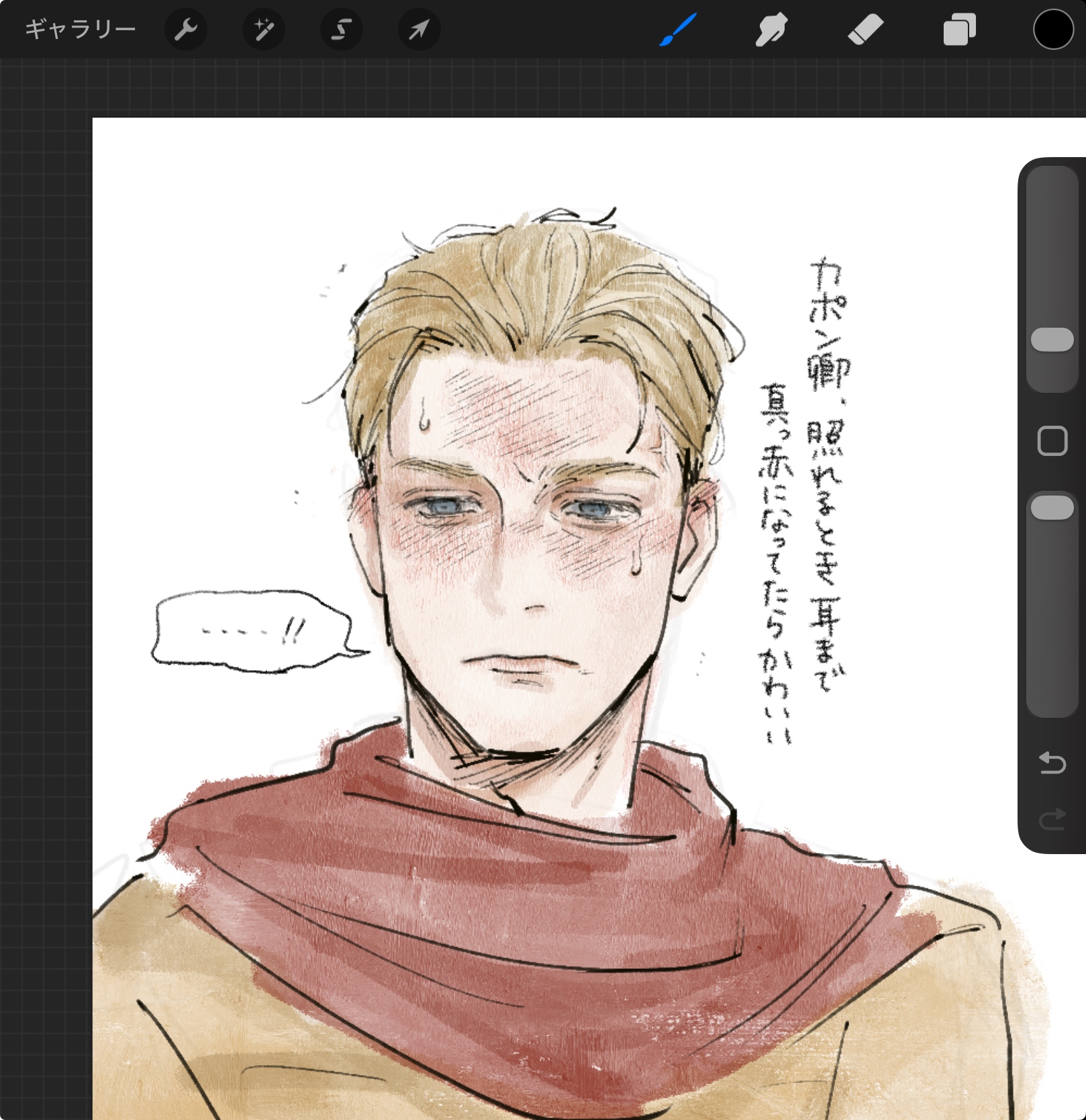Open the ギャラリー (Gallery) view

point(80,30)
